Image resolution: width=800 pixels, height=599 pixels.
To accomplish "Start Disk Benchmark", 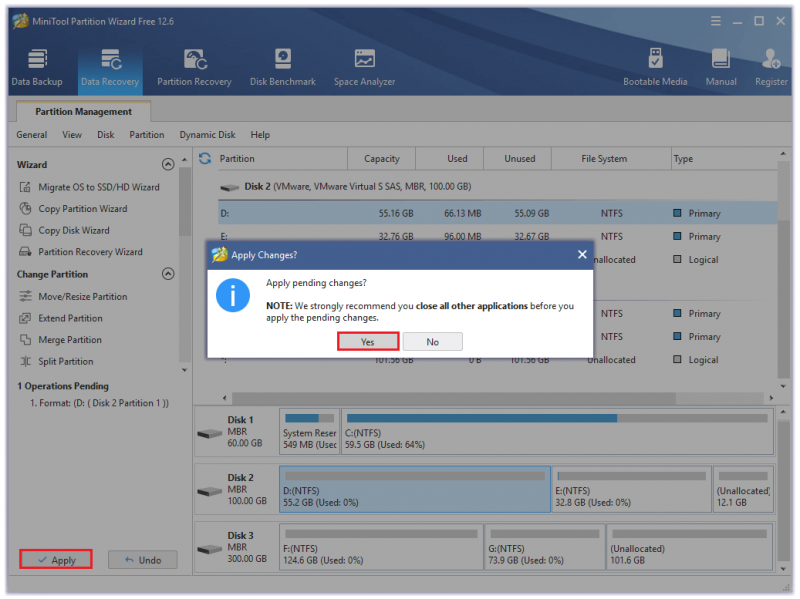I will point(283,67).
